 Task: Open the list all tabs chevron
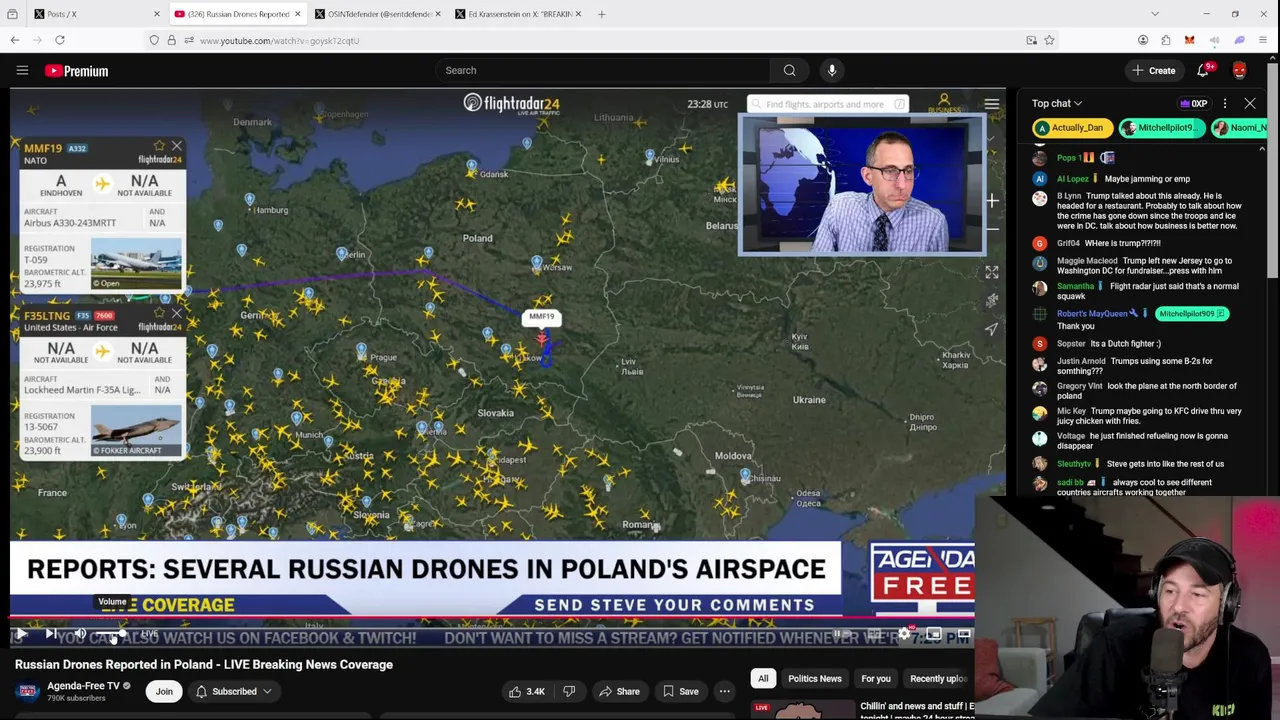pos(1155,14)
